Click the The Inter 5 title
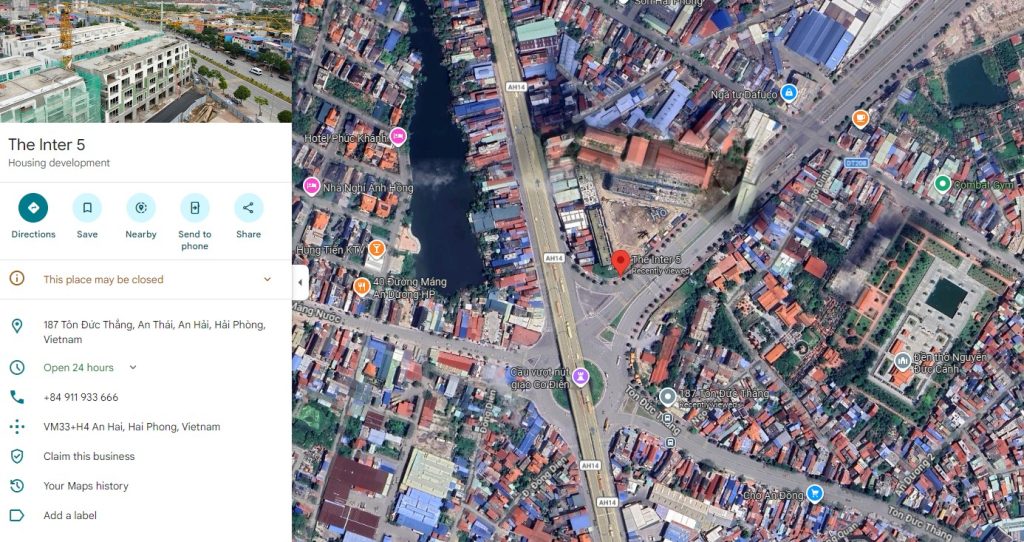 (46, 145)
